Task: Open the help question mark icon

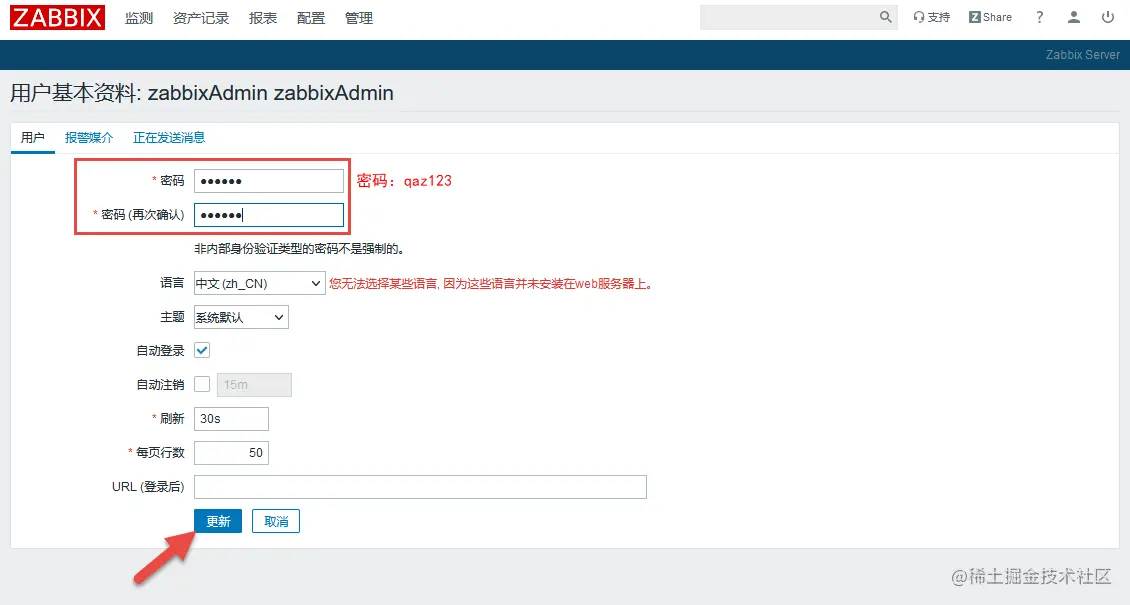Action: pyautogui.click(x=1039, y=17)
